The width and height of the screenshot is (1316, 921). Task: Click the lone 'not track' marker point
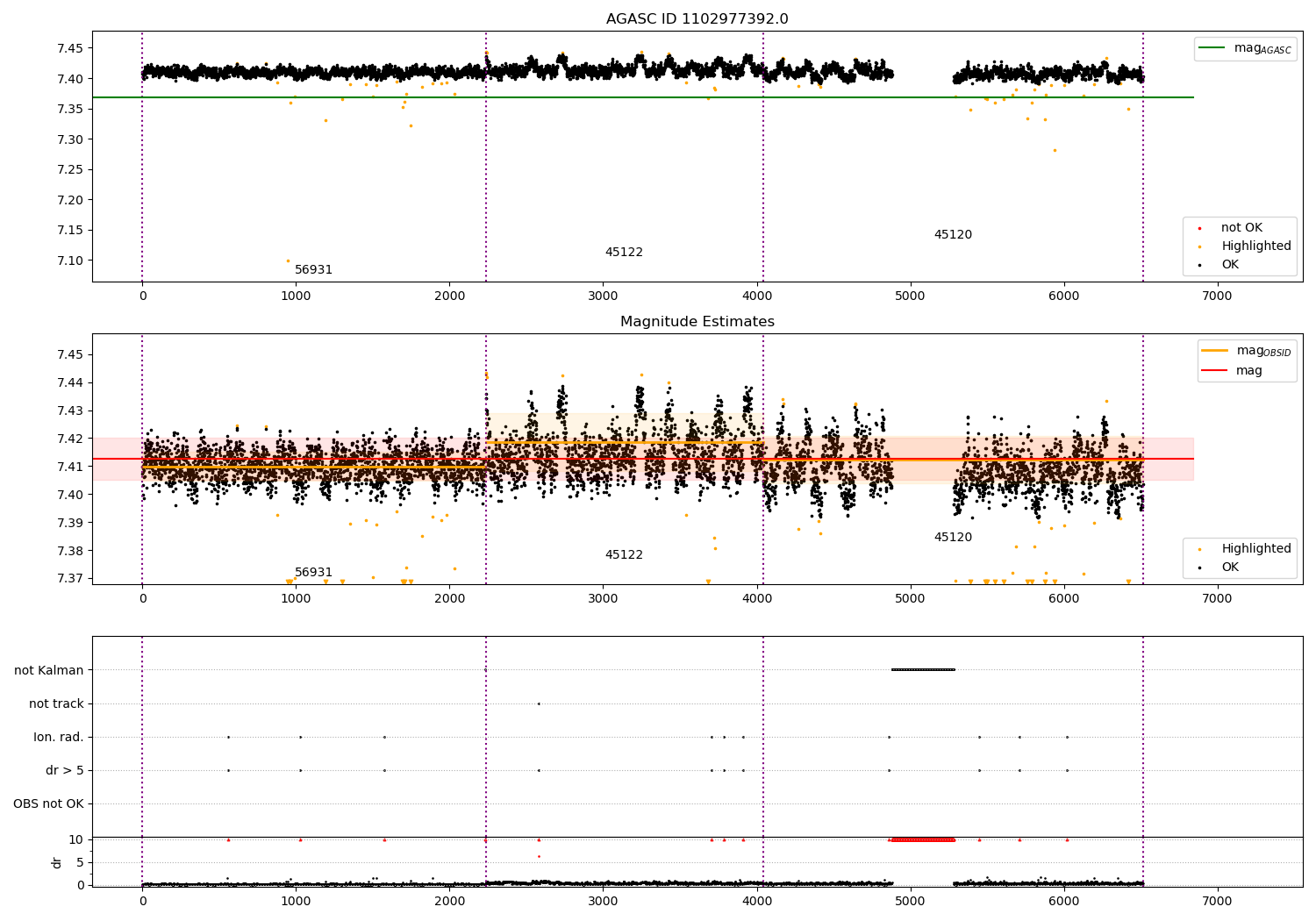[x=539, y=703]
